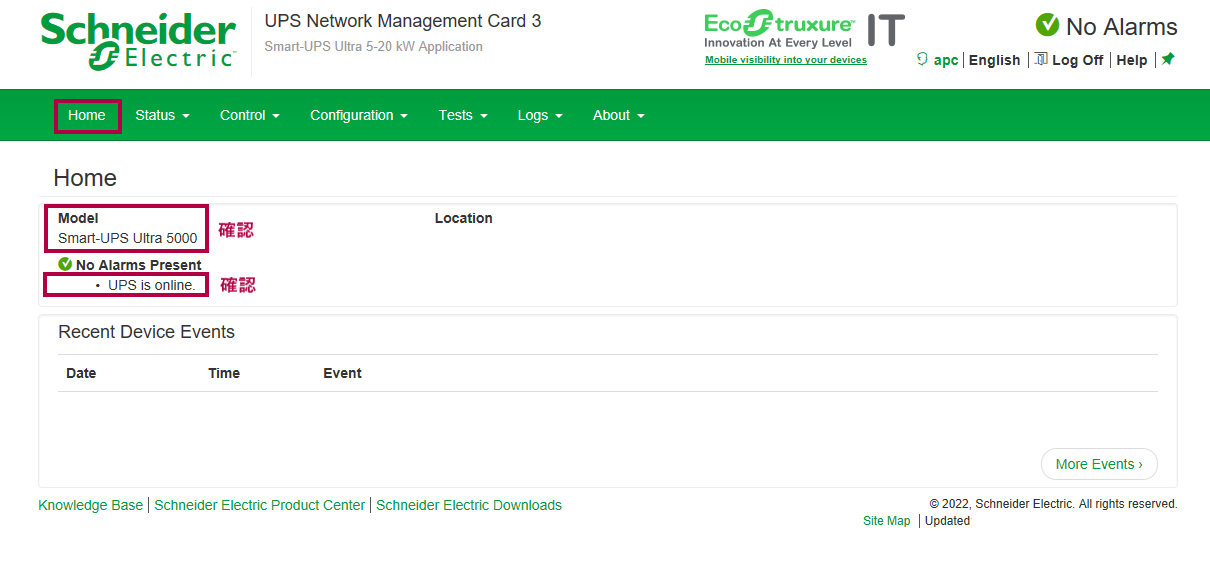Screen dimensions: 1210x581
Task: Click the Time column header
Action: [x=224, y=373]
